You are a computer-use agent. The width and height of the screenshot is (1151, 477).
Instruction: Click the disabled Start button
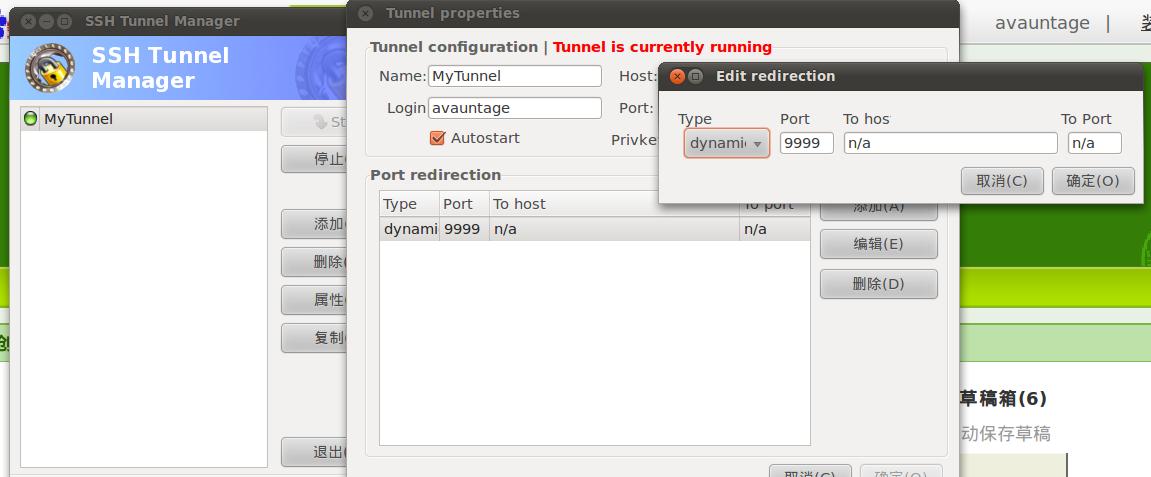coord(314,122)
